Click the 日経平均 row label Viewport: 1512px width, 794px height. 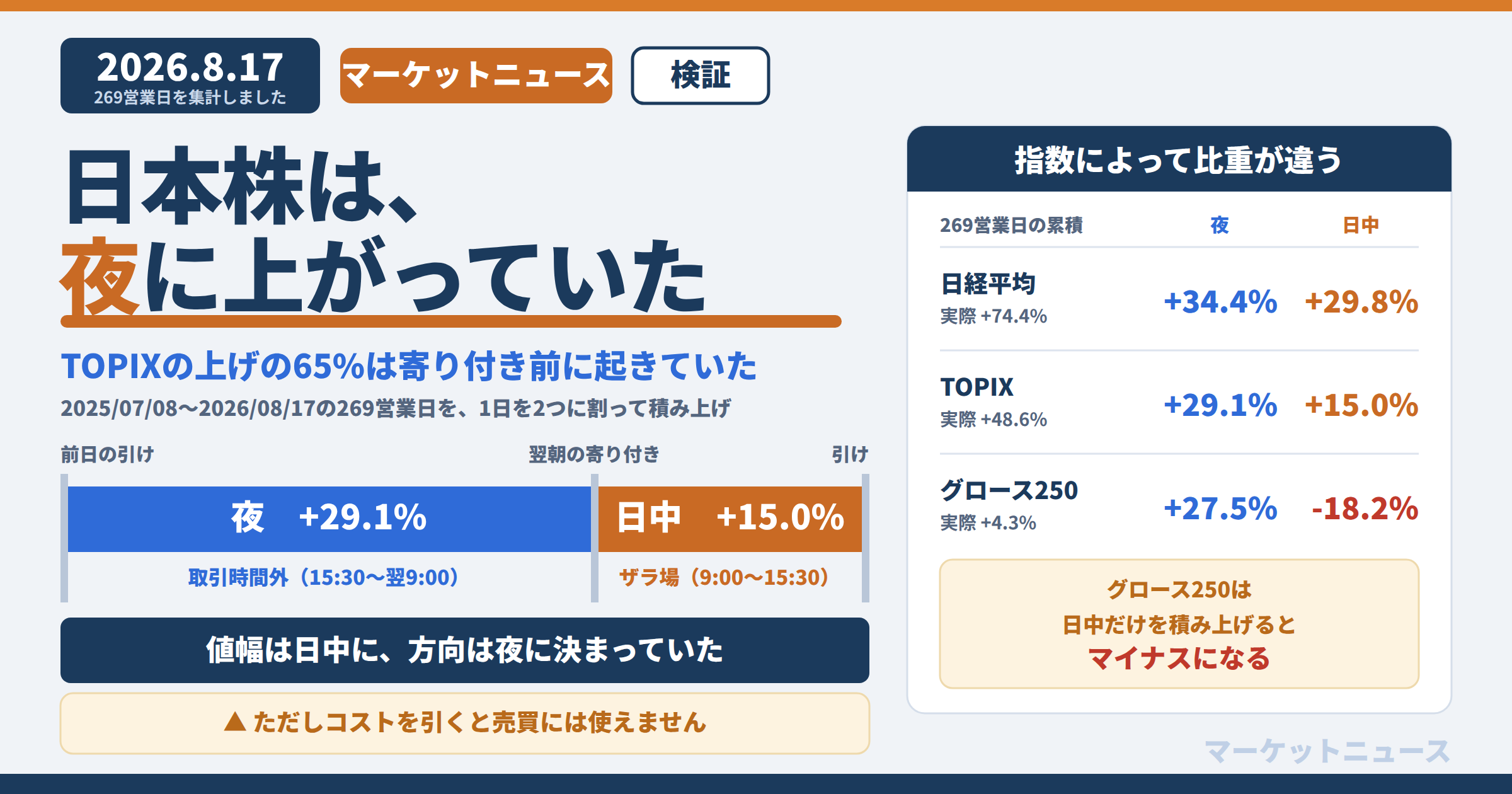pyautogui.click(x=988, y=284)
